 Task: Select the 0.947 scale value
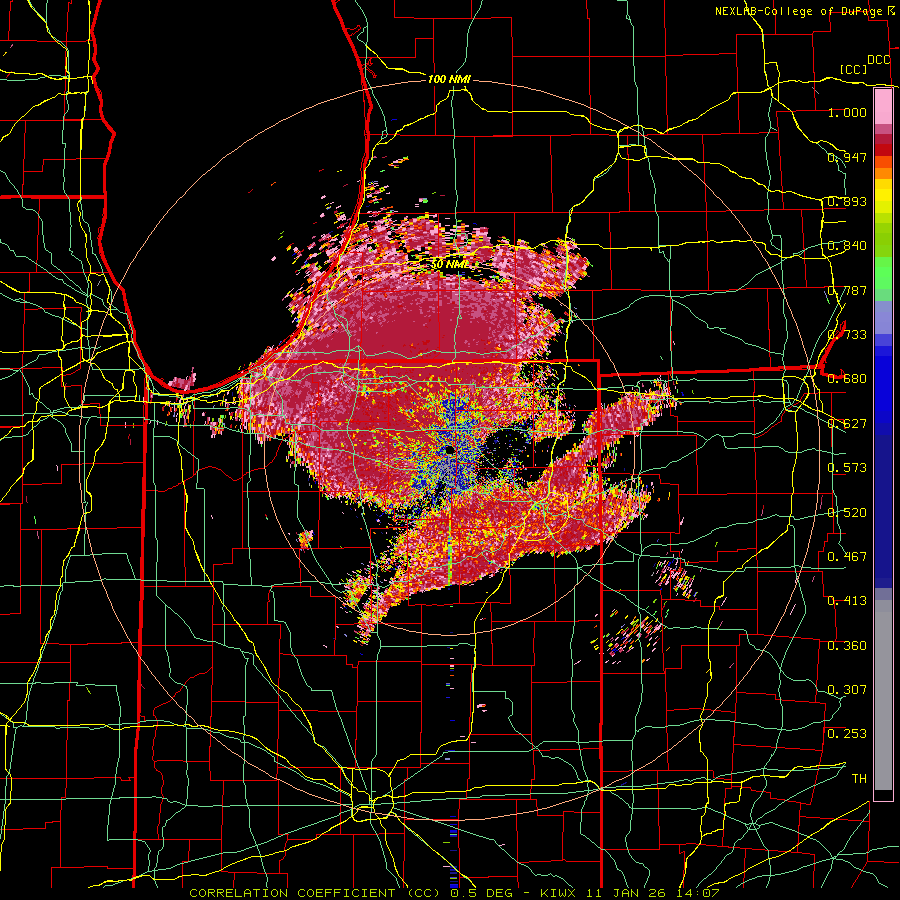click(x=847, y=157)
